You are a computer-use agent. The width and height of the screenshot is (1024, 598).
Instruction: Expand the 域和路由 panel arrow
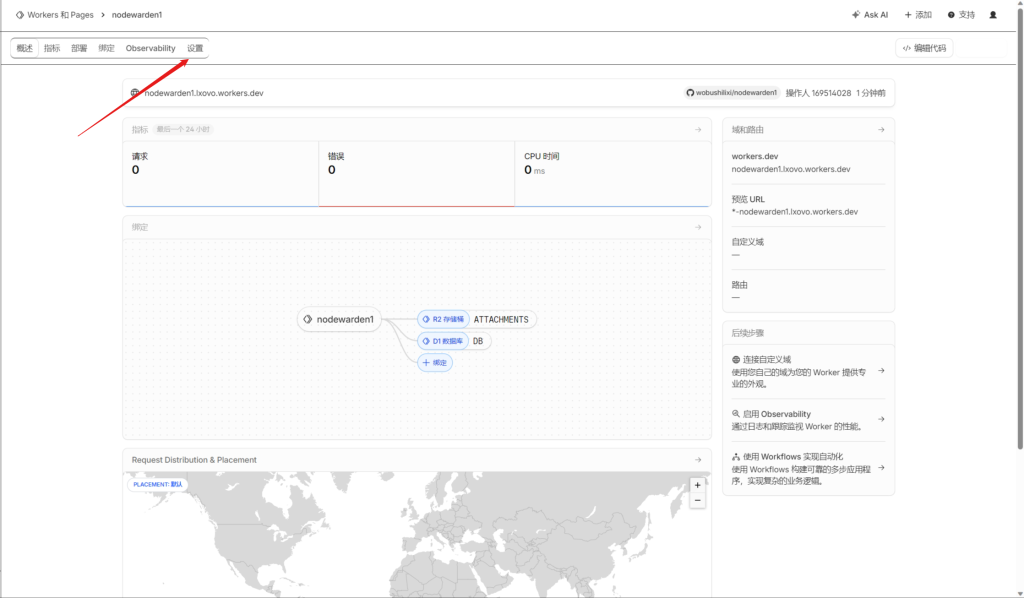[881, 129]
